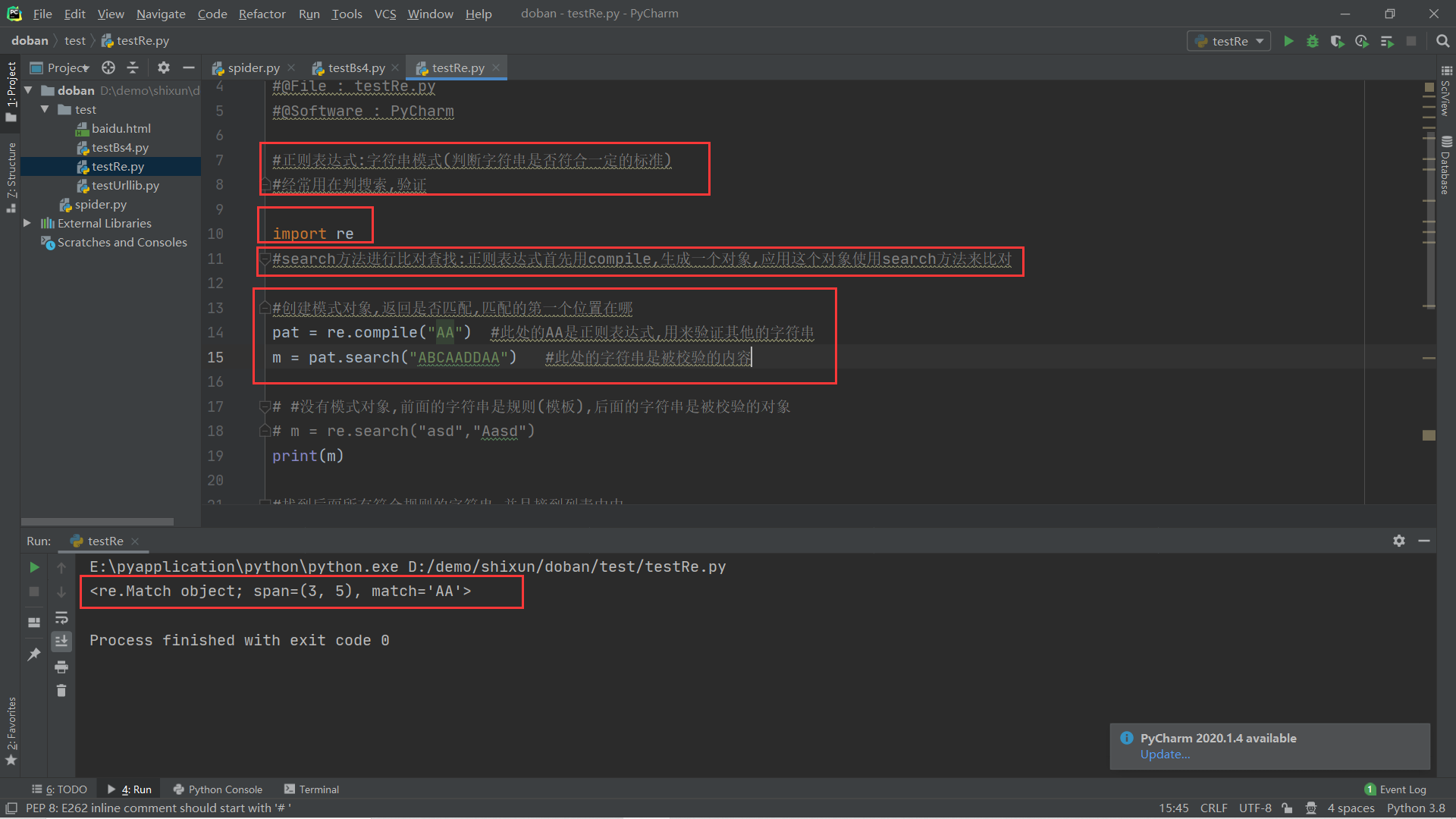Toggle scroll to end in Run console

(x=61, y=642)
